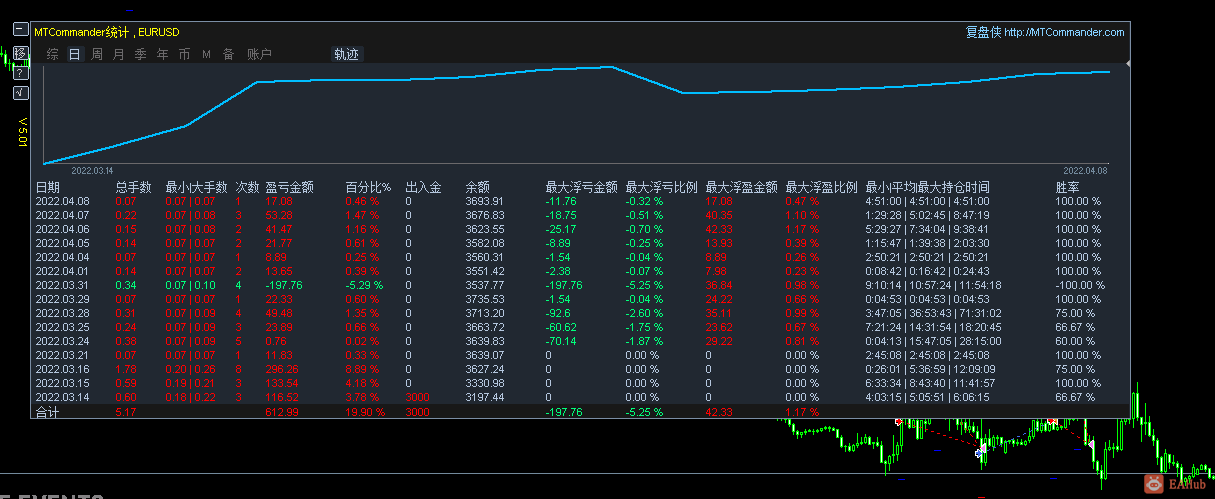1215x499 pixels.
Task: Select the 季 quarterly tab
Action: pyautogui.click(x=140, y=55)
